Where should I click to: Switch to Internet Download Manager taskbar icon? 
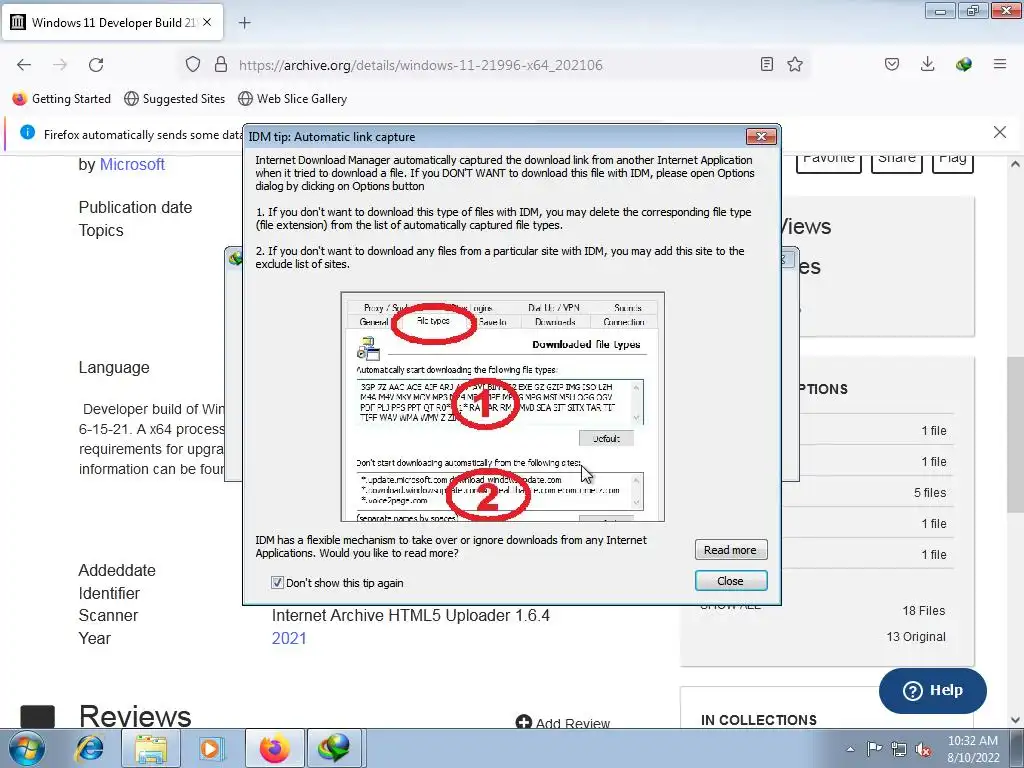tap(334, 748)
